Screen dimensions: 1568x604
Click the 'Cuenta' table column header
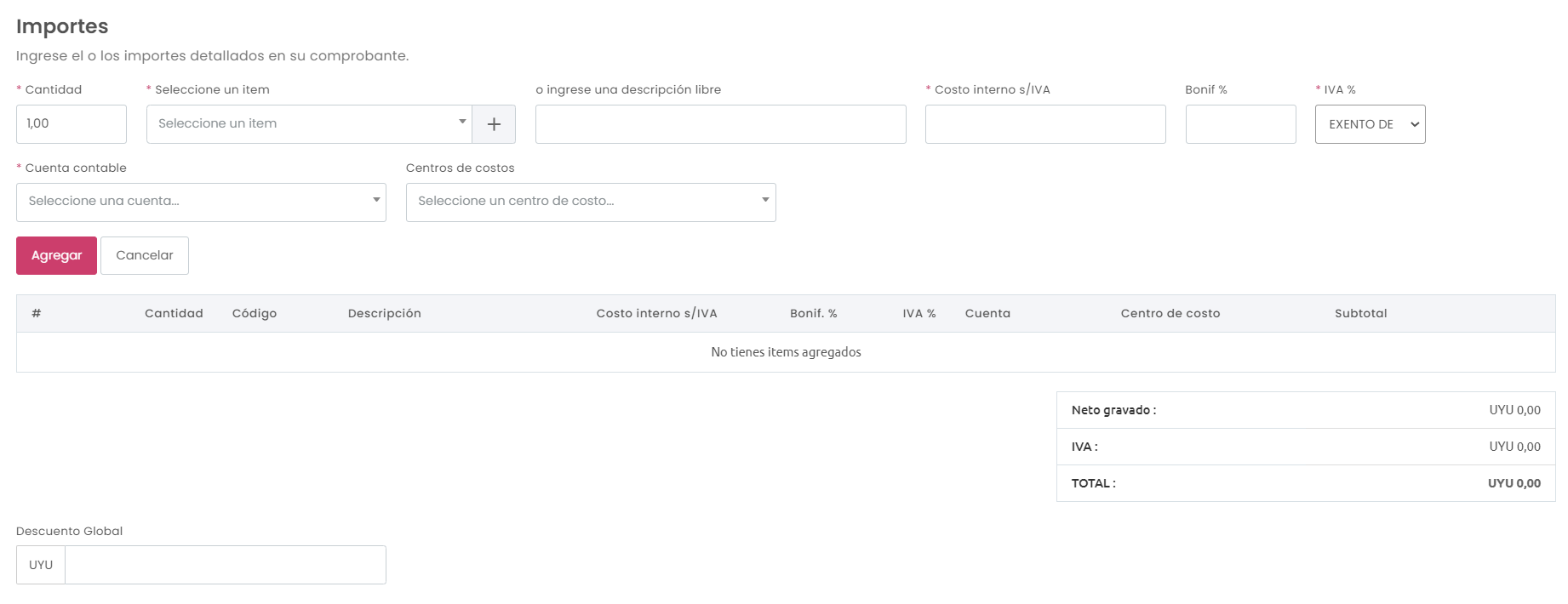click(988, 313)
